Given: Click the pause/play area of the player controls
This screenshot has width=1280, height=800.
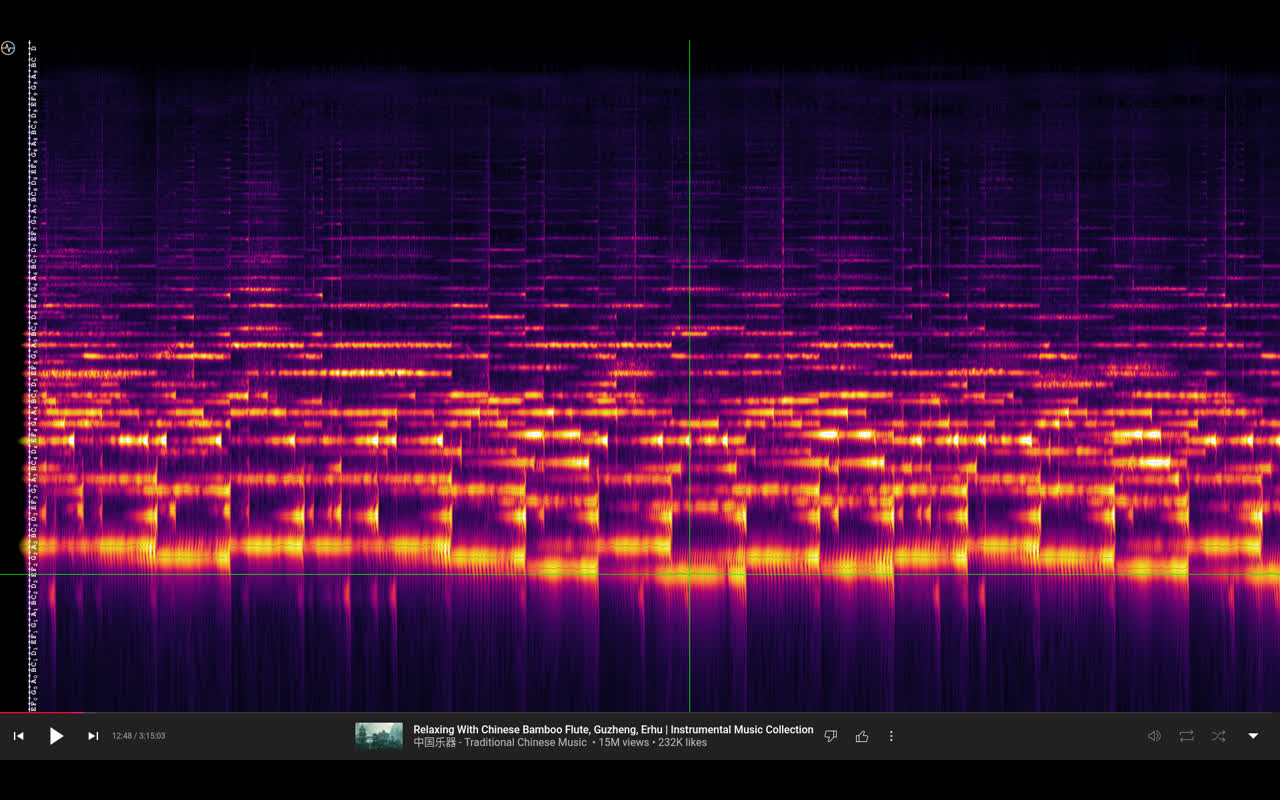Looking at the screenshot, I should tap(56, 736).
